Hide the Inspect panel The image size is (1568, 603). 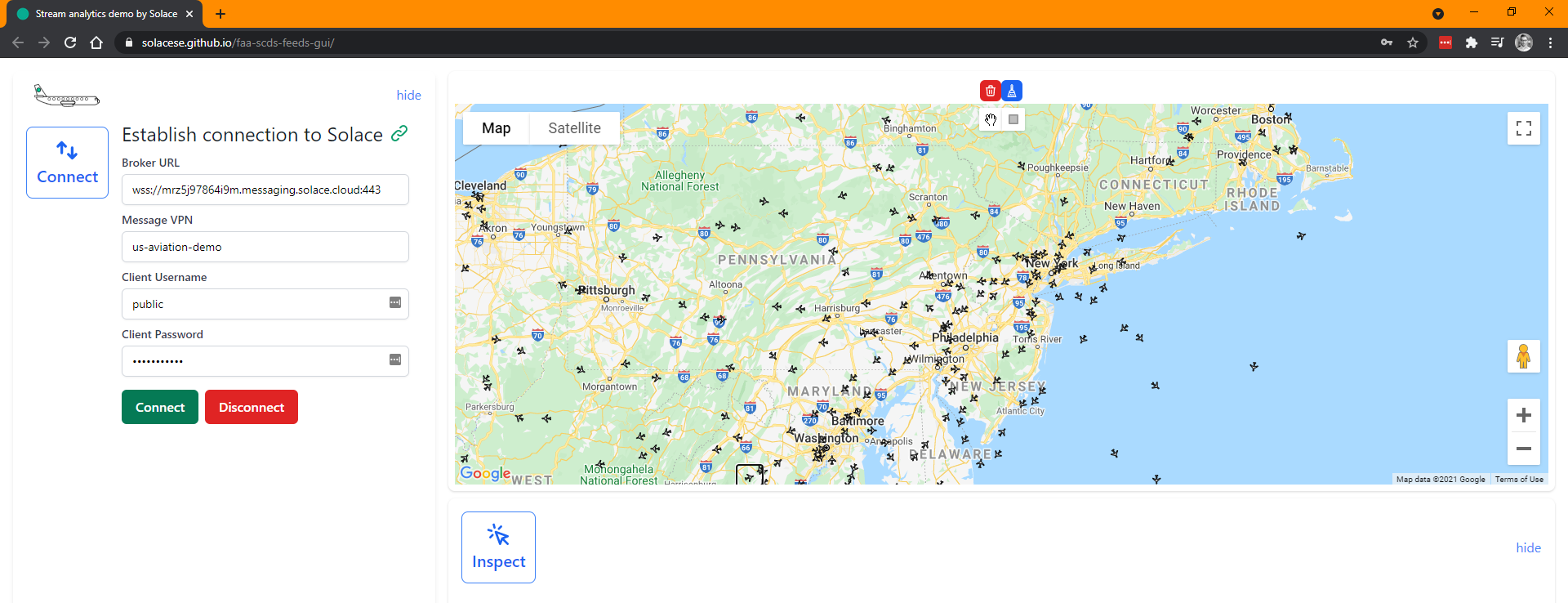click(1528, 547)
